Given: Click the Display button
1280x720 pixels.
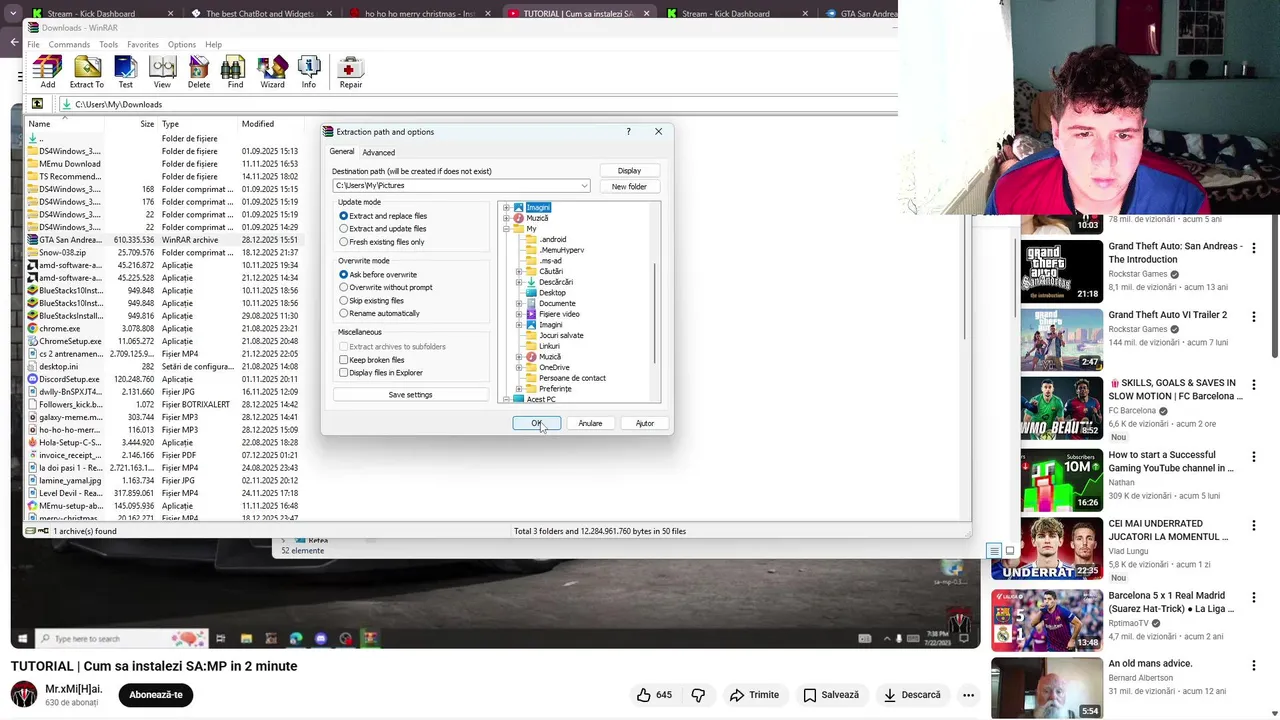Looking at the screenshot, I should (629, 171).
